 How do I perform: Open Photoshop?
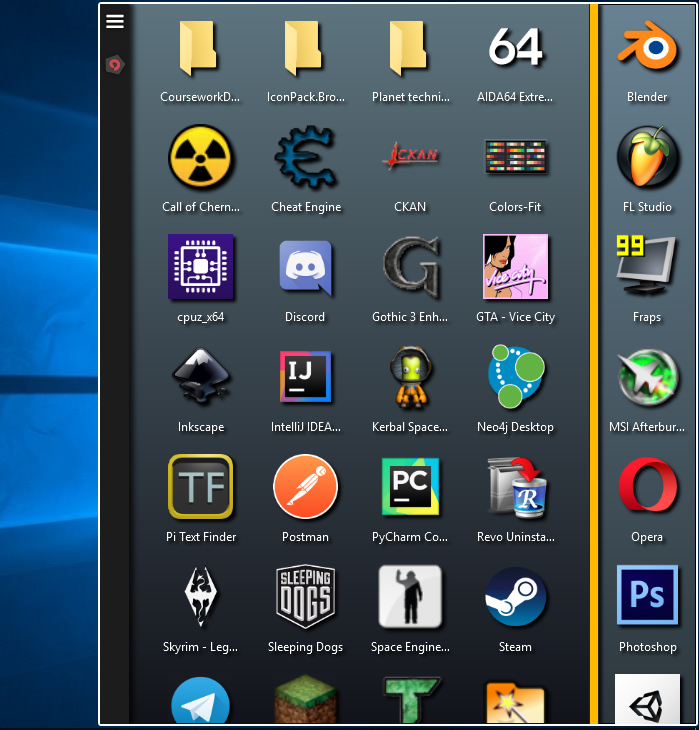pyautogui.click(x=647, y=595)
